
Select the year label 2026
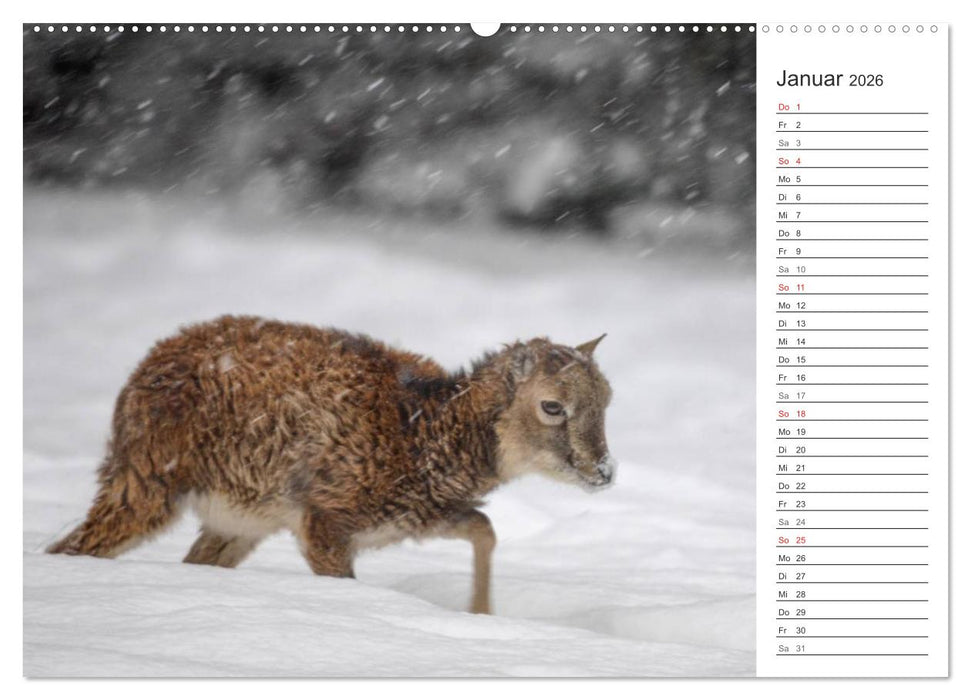pos(868,80)
